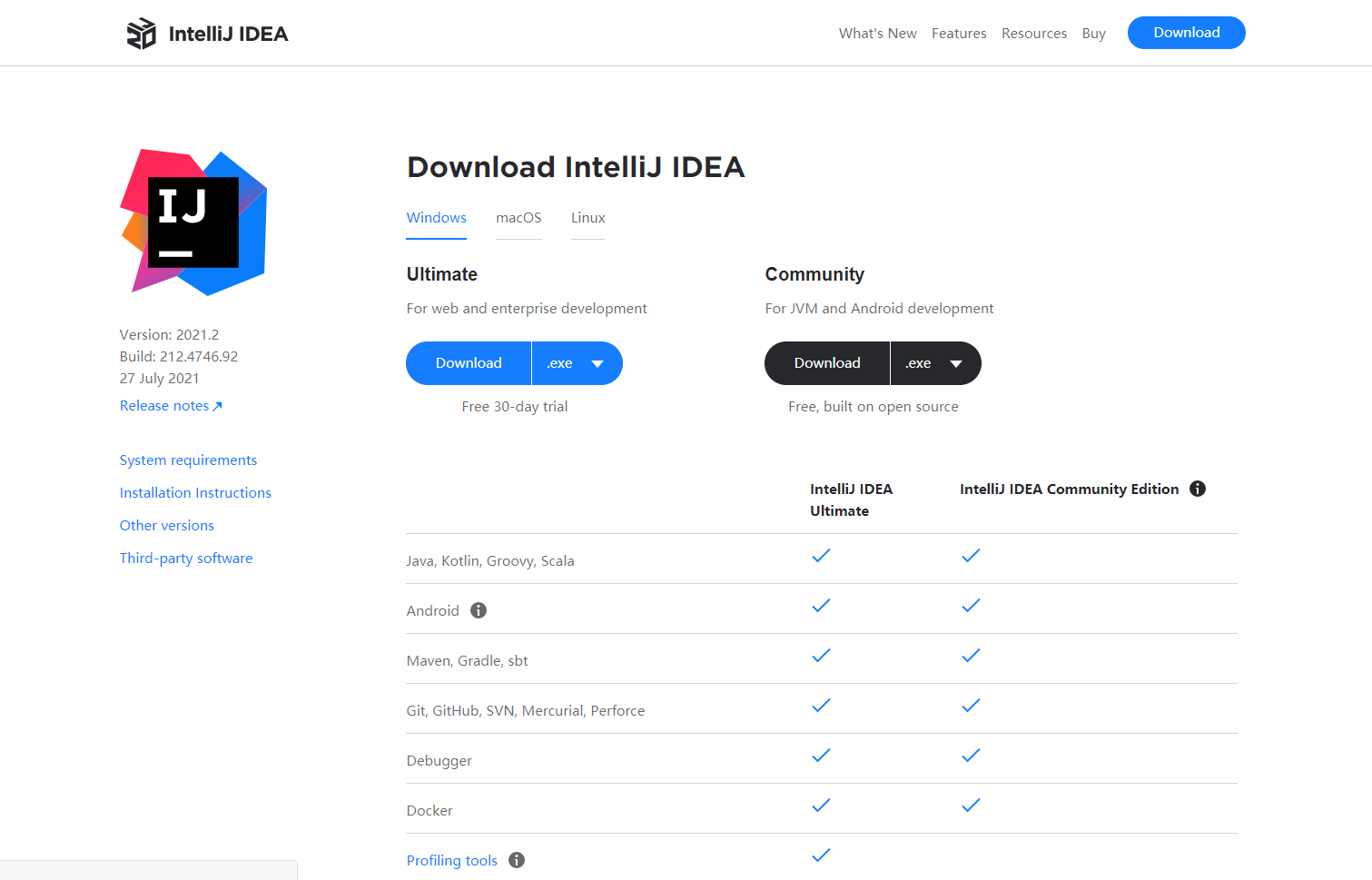Click the '27 July 2021' date text
The image size is (1372, 880).
160,379
